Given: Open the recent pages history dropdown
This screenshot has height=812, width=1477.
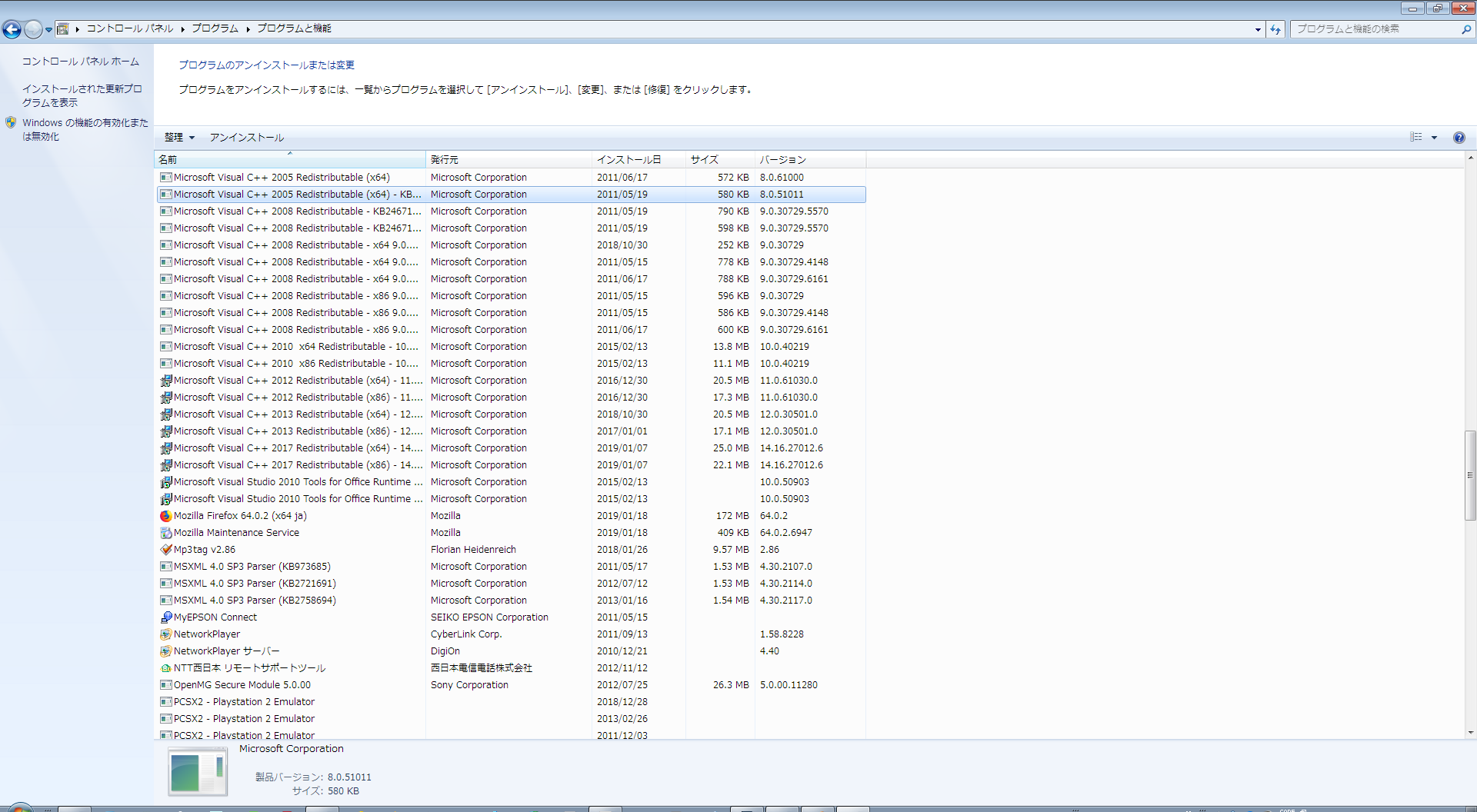Looking at the screenshot, I should click(x=48, y=30).
